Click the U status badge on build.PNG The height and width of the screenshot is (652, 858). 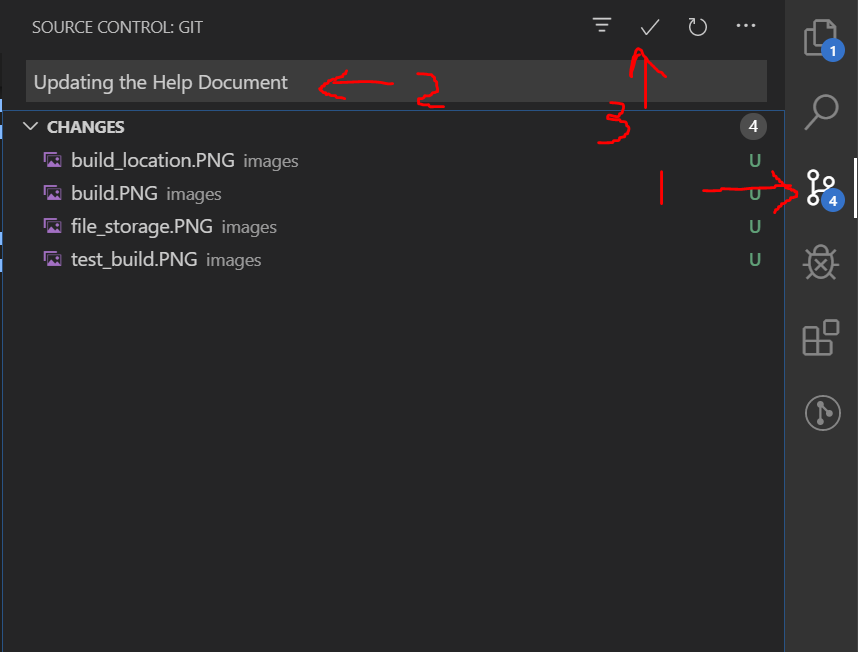(x=755, y=193)
